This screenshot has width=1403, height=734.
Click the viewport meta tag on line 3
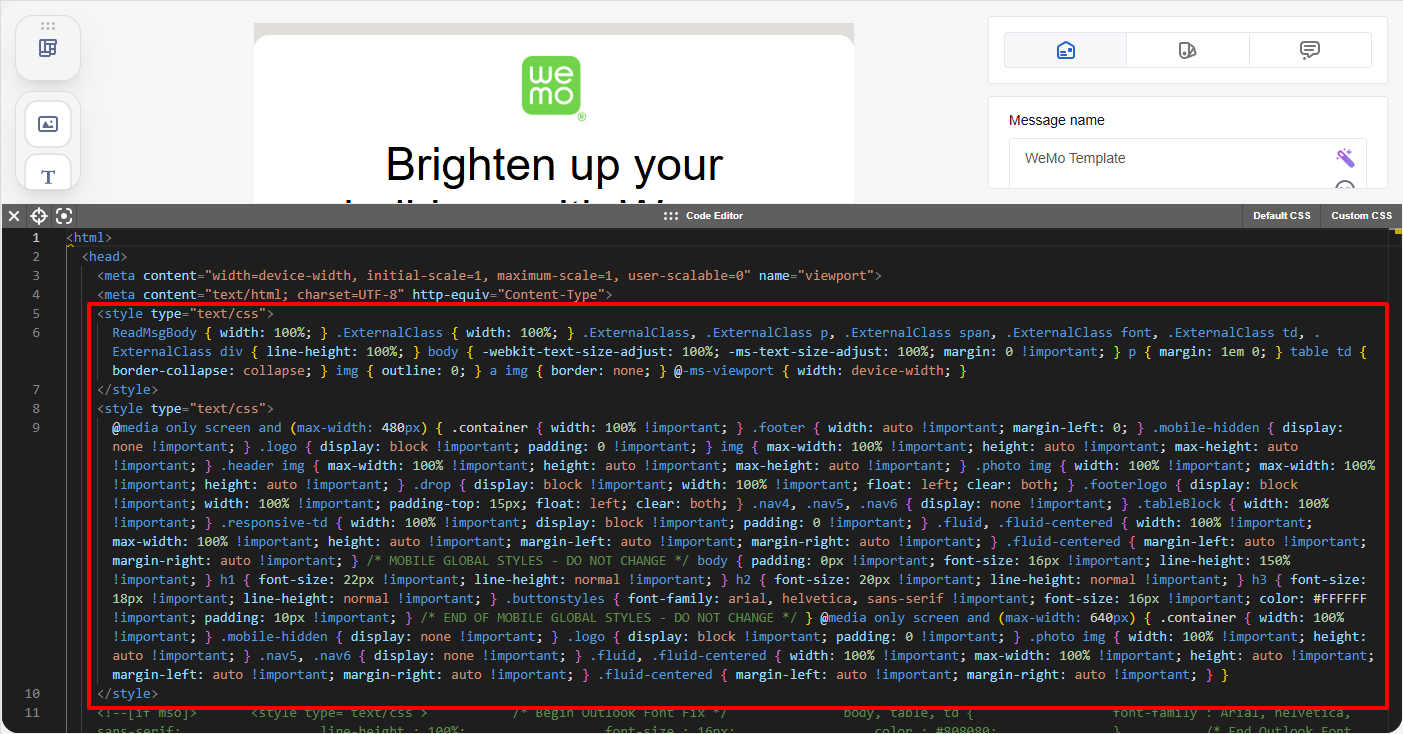coord(489,276)
